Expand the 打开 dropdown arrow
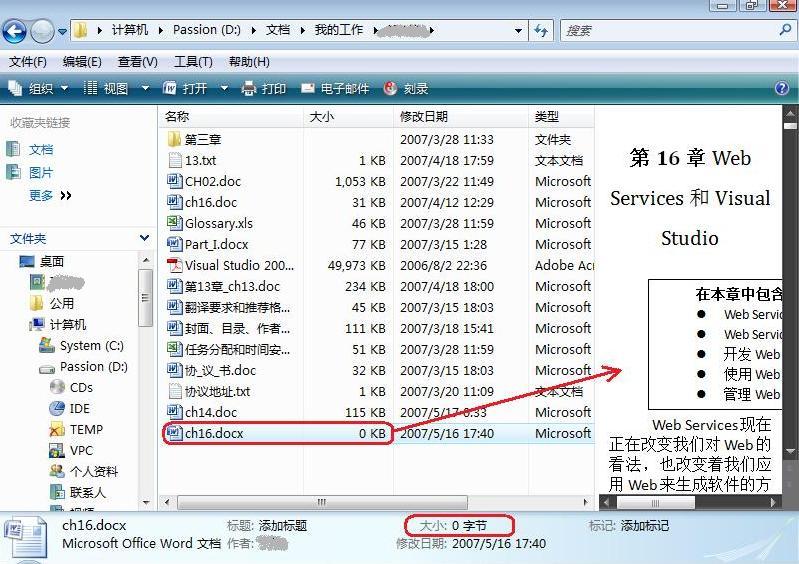799x564 pixels. point(224,89)
